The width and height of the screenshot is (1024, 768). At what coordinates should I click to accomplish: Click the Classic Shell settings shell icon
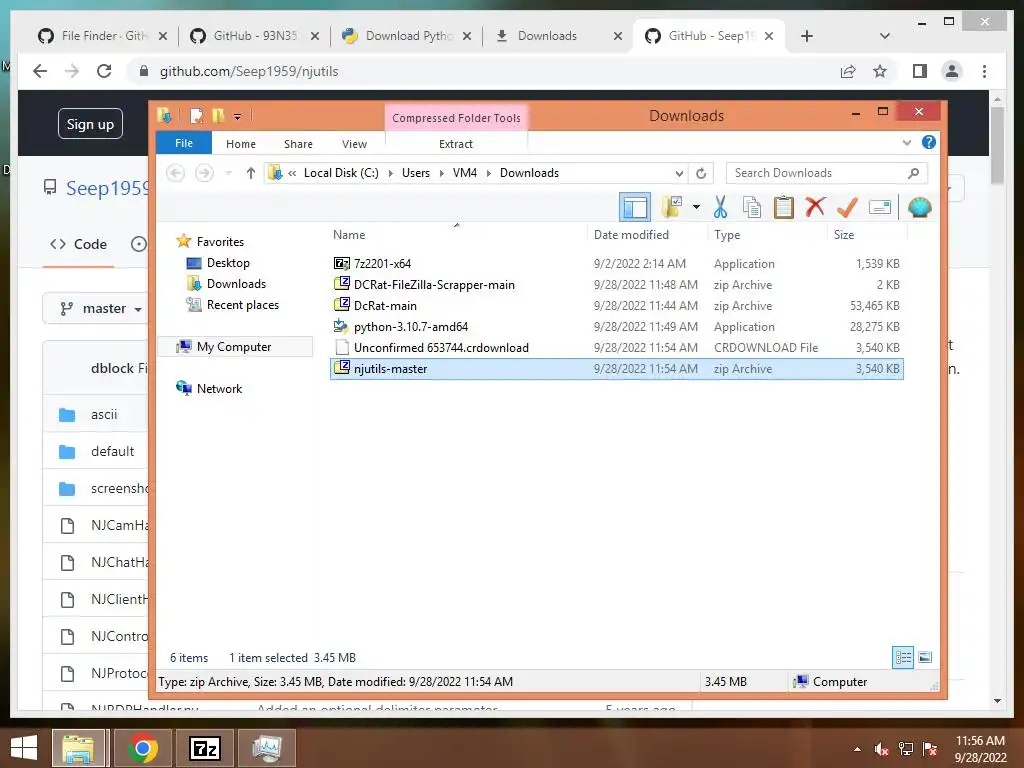pos(919,207)
